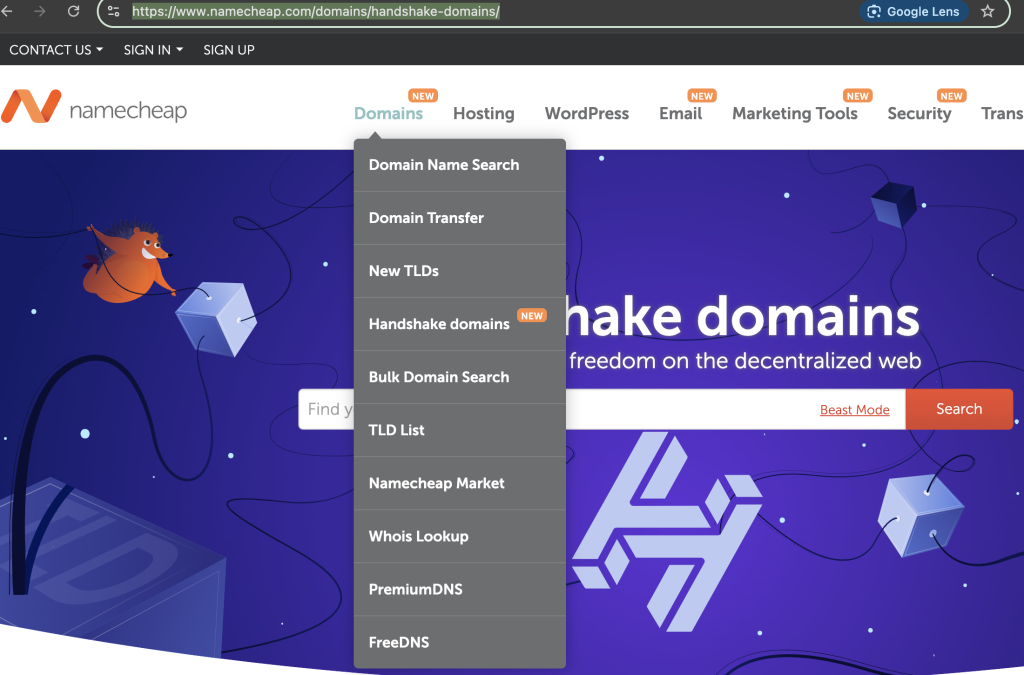This screenshot has width=1024, height=675.
Task: Open Google Lens in address bar
Action: (913, 12)
